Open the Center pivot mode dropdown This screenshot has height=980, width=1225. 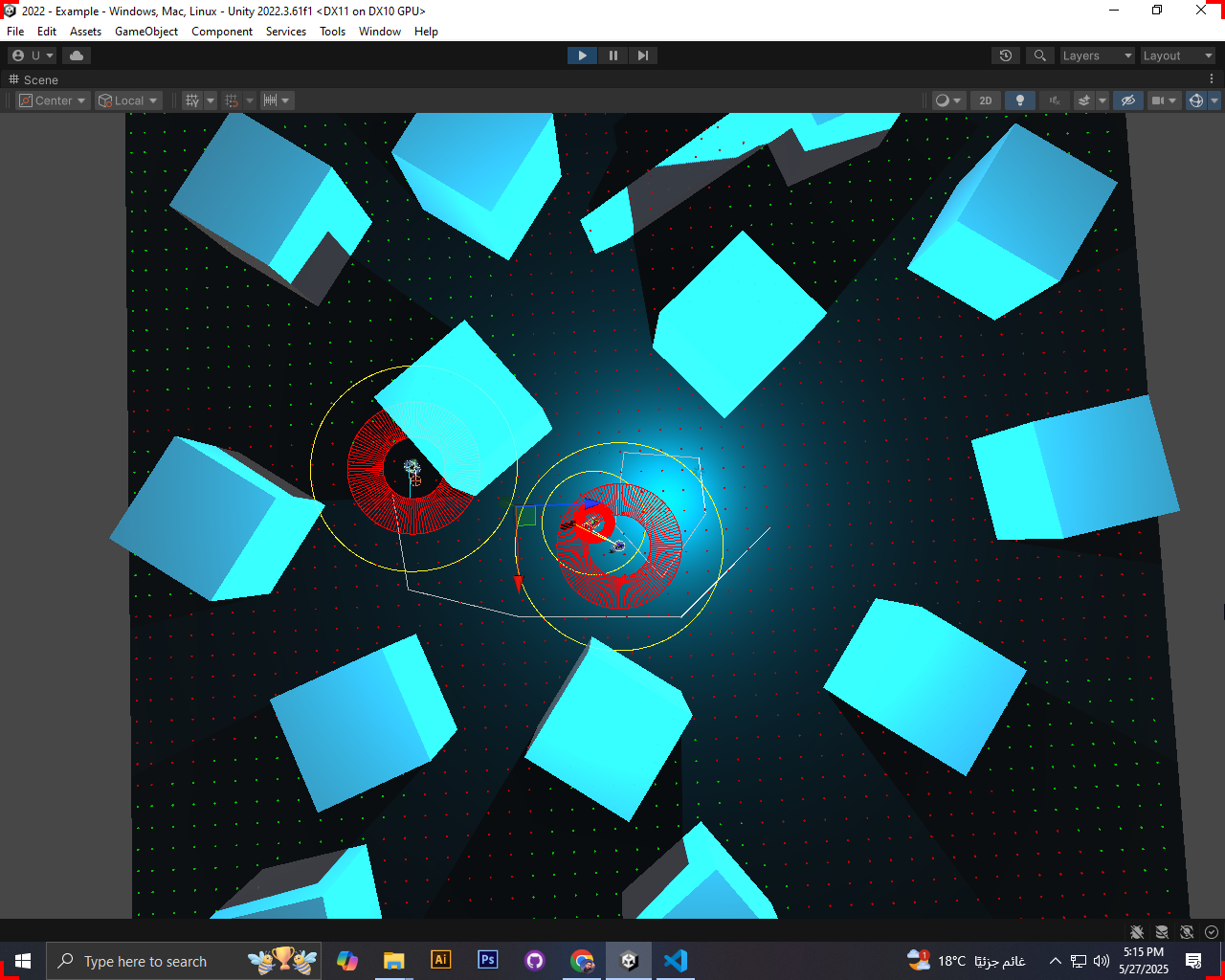pyautogui.click(x=54, y=100)
